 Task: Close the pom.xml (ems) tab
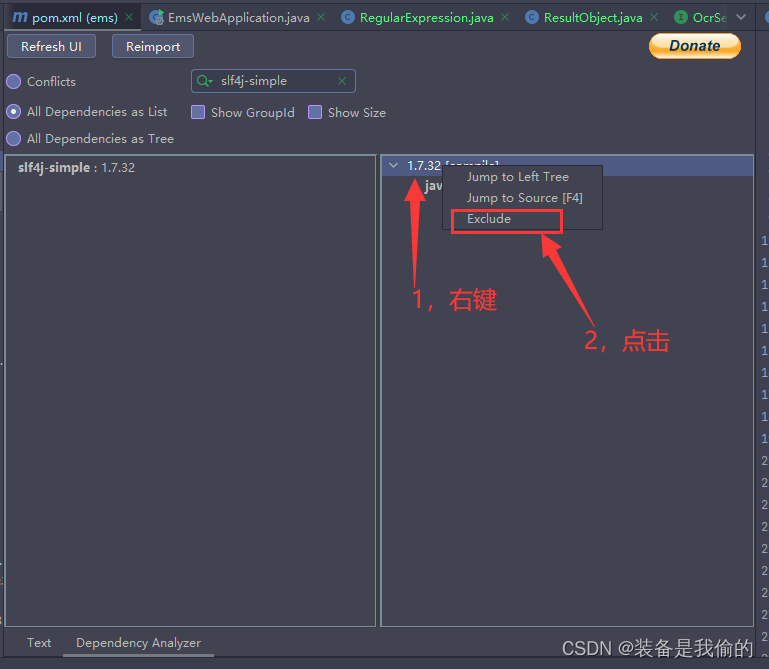129,17
